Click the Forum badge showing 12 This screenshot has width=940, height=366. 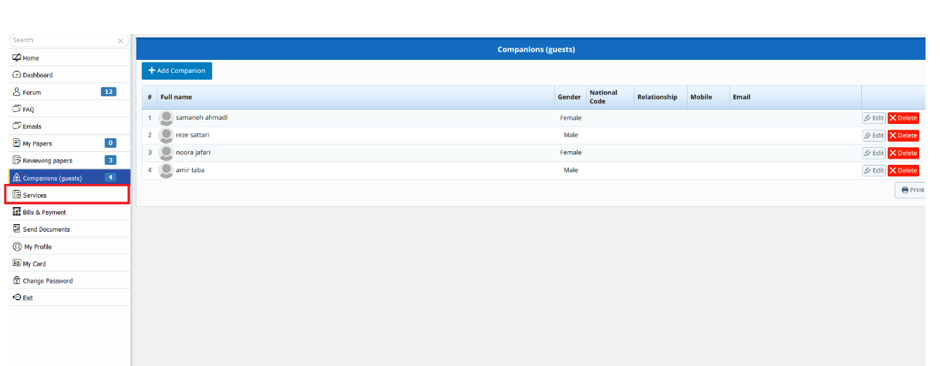pyautogui.click(x=109, y=92)
